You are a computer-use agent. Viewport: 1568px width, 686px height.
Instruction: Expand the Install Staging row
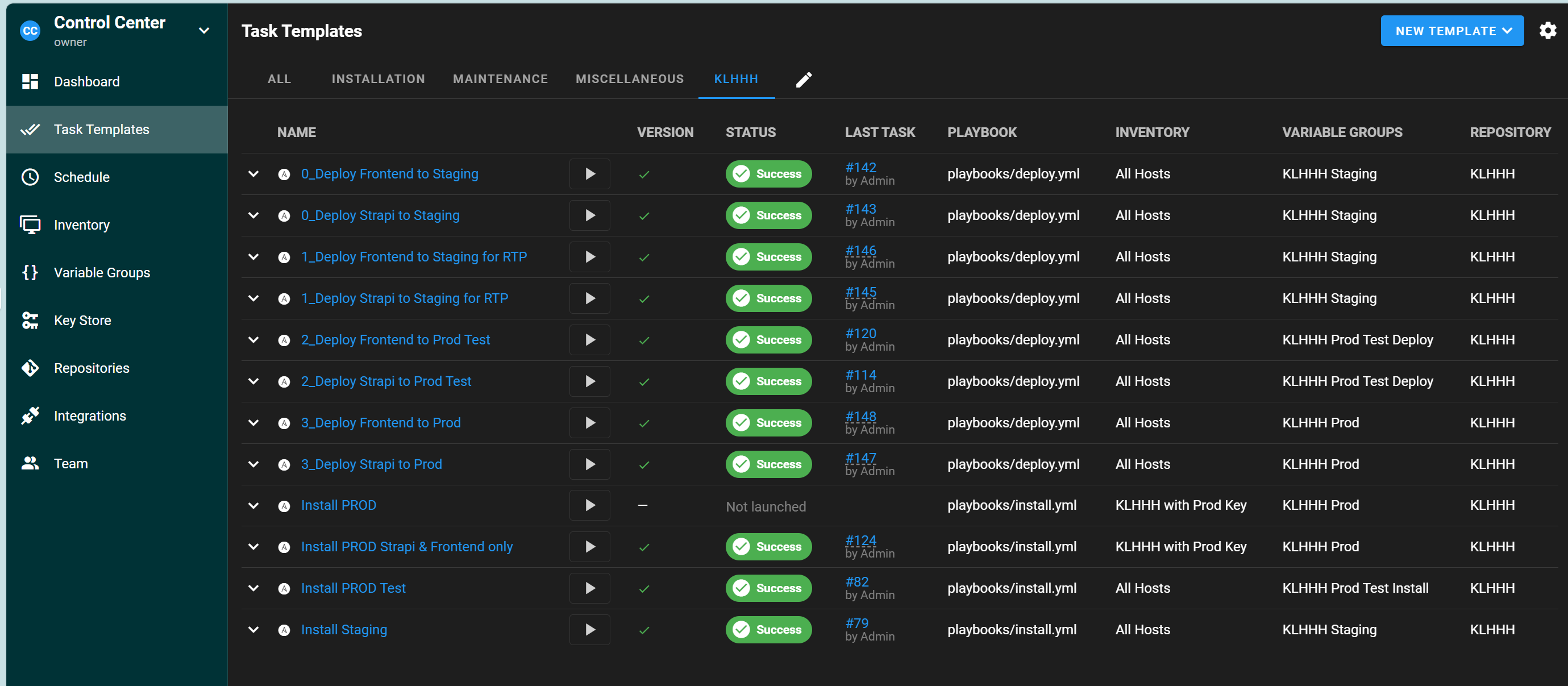tap(254, 629)
